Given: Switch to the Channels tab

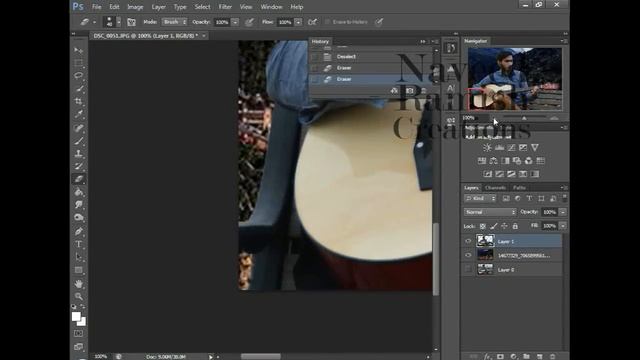Looking at the screenshot, I should tap(496, 188).
